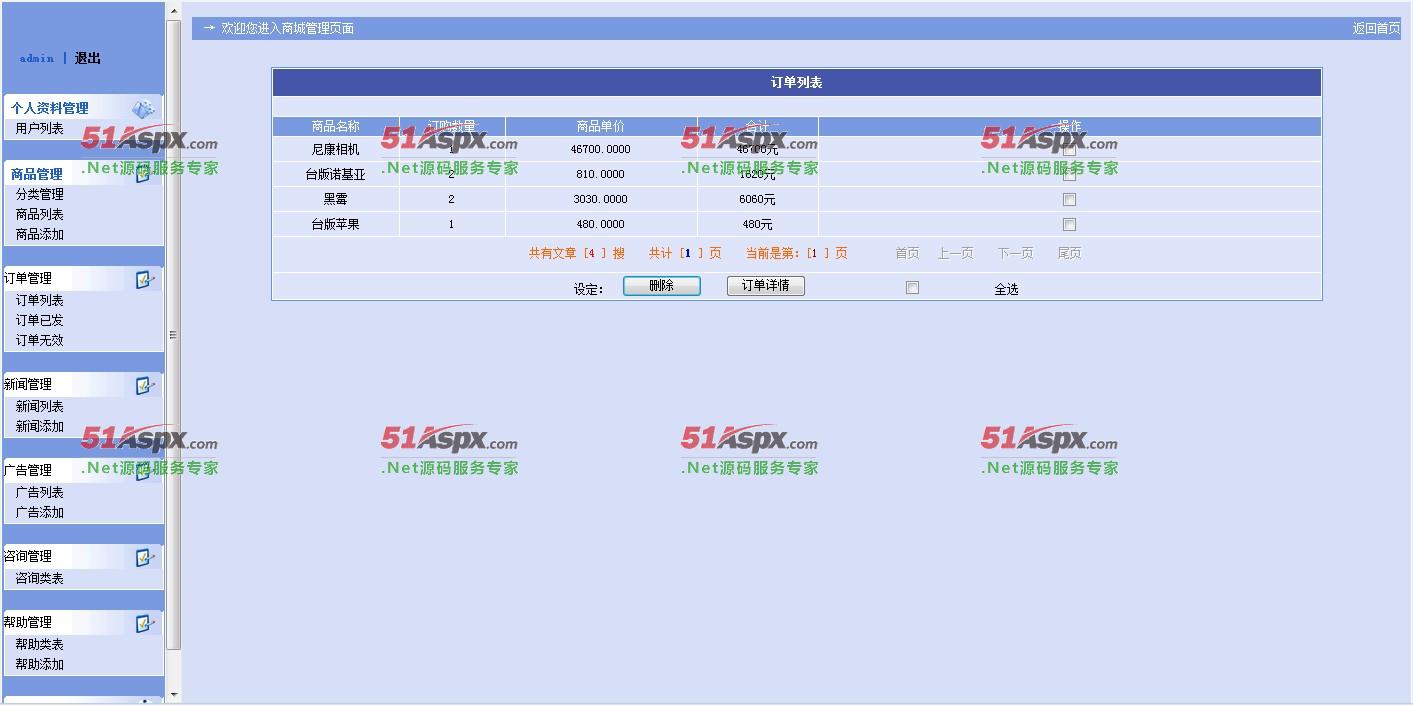This screenshot has width=1413, height=705.
Task: Click the 订单管理 edit icon
Action: pyautogui.click(x=145, y=279)
